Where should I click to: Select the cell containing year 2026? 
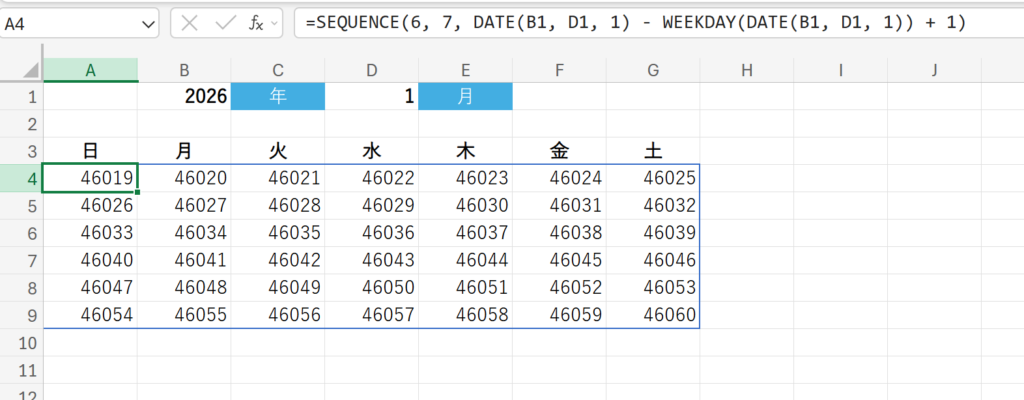coord(184,97)
